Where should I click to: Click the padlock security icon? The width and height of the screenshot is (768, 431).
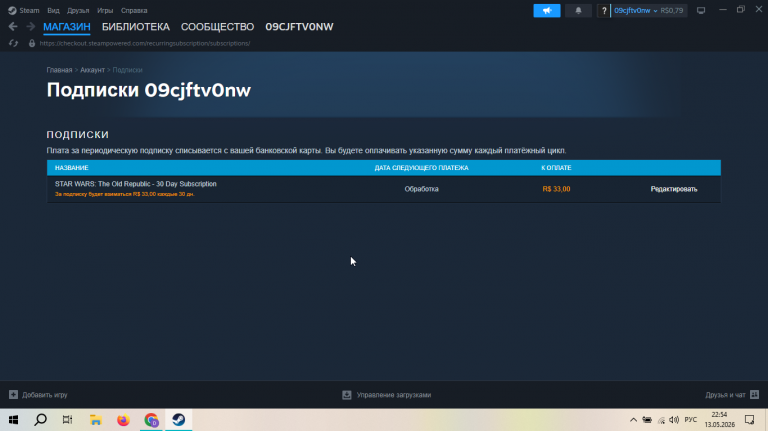pos(32,43)
